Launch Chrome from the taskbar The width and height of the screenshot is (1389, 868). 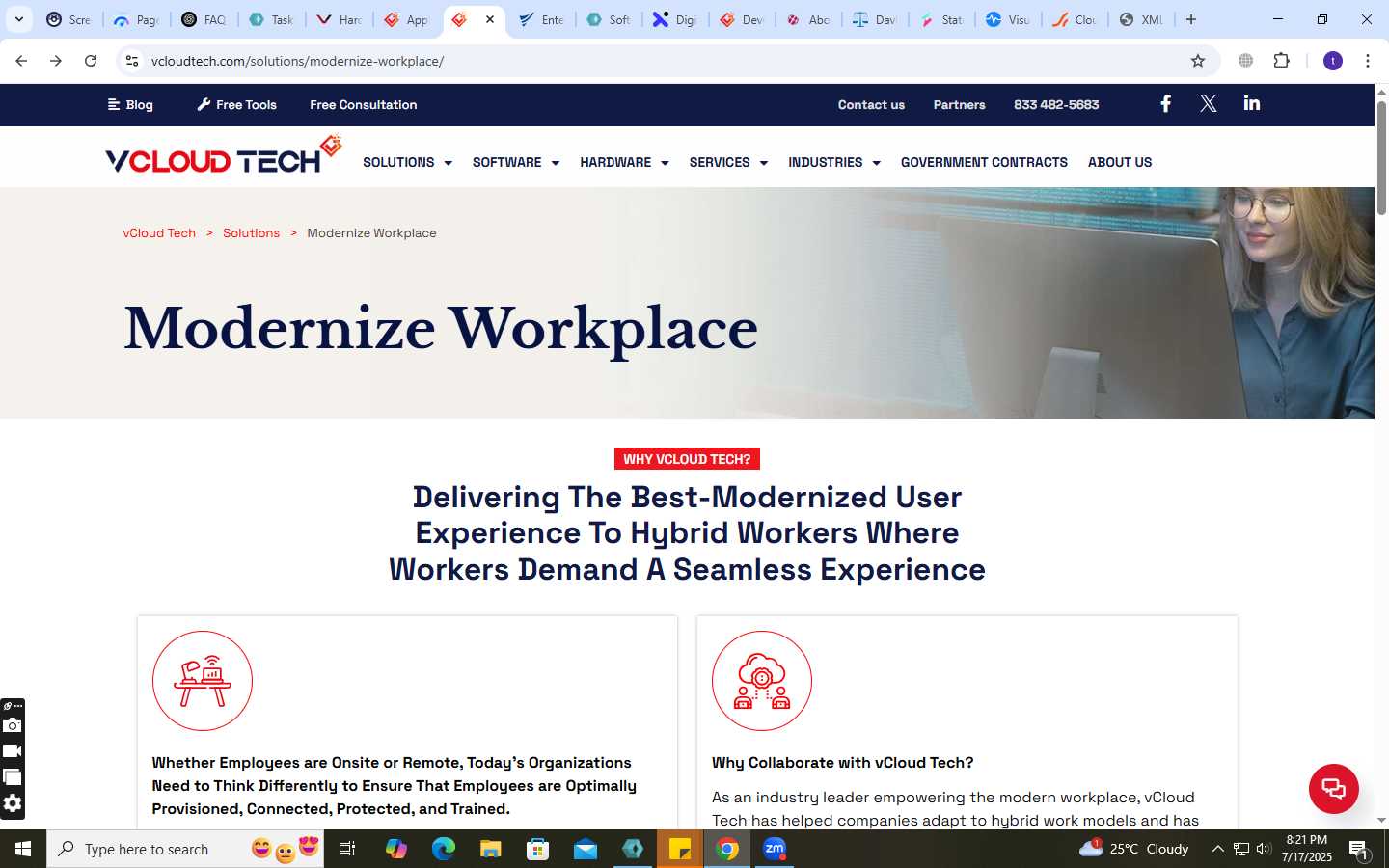pos(728,849)
